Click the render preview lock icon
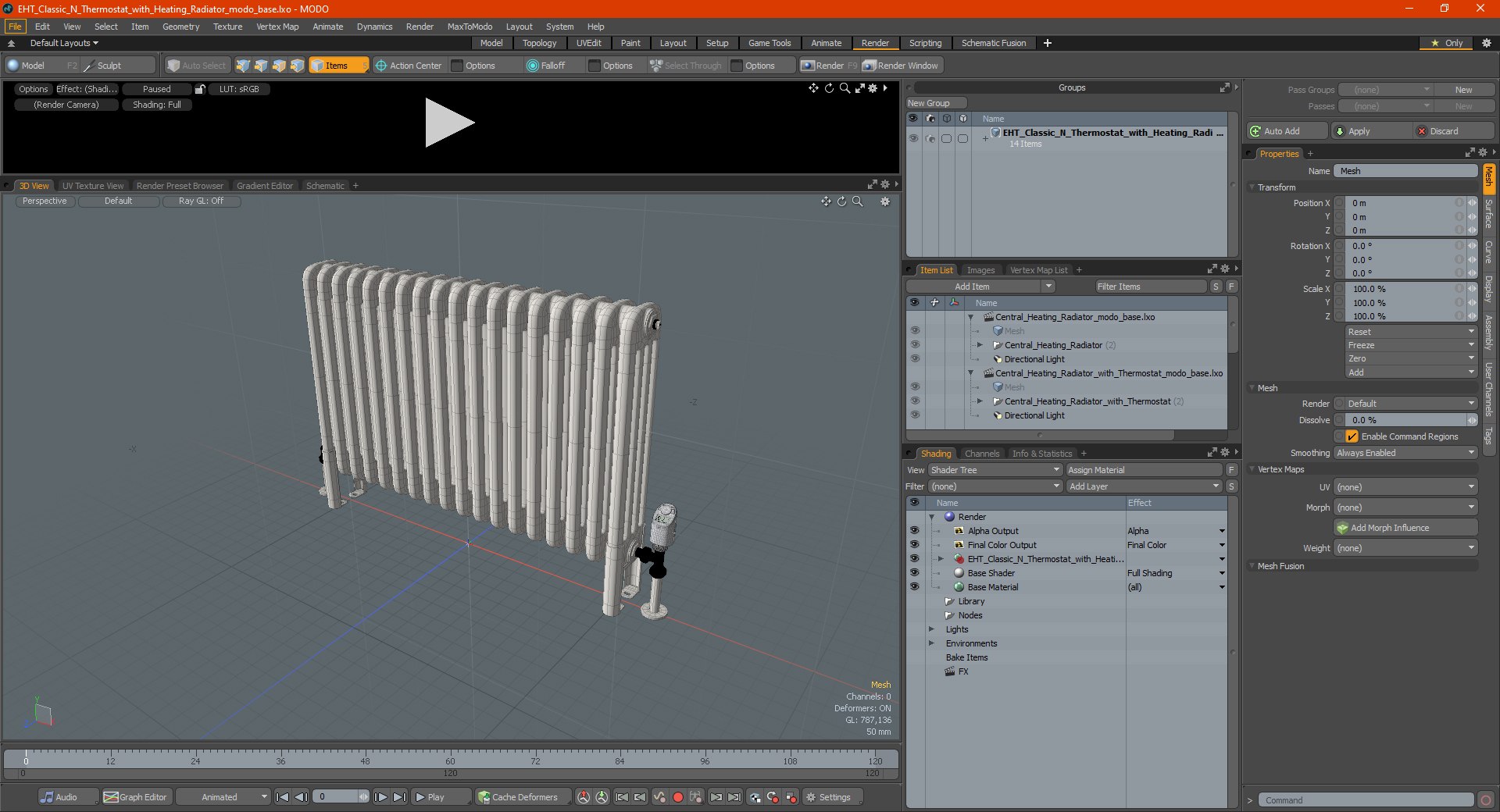This screenshot has width=1500, height=812. click(200, 89)
